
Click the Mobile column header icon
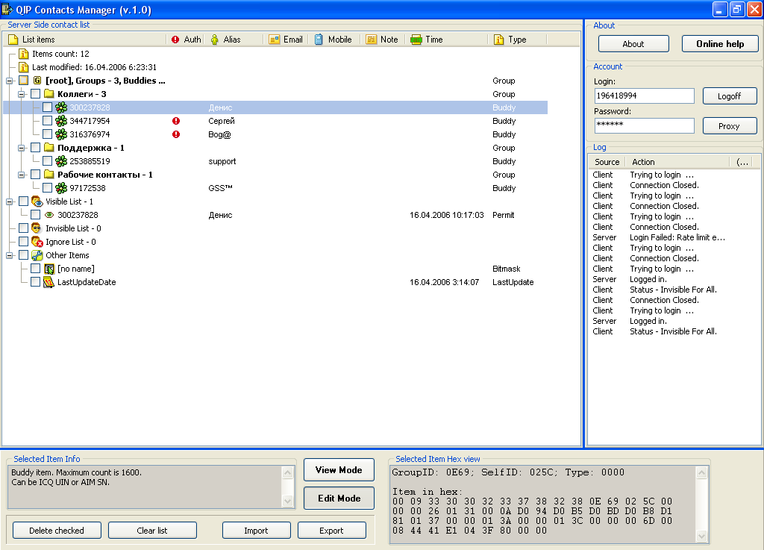click(319, 39)
